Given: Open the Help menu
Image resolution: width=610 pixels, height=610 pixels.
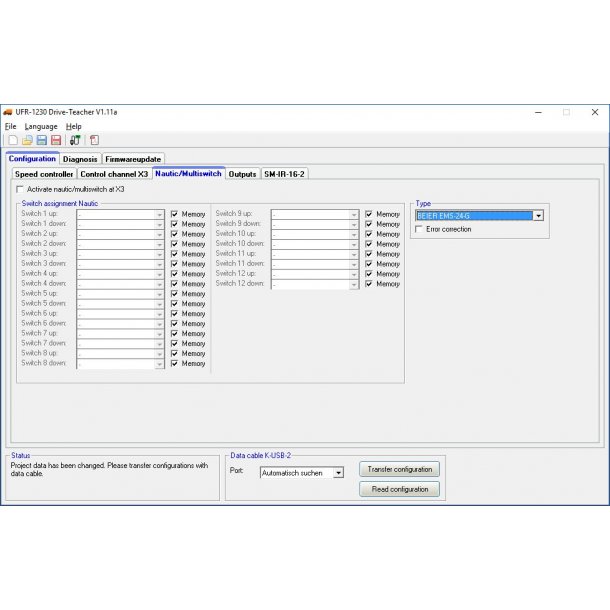Looking at the screenshot, I should [x=74, y=126].
